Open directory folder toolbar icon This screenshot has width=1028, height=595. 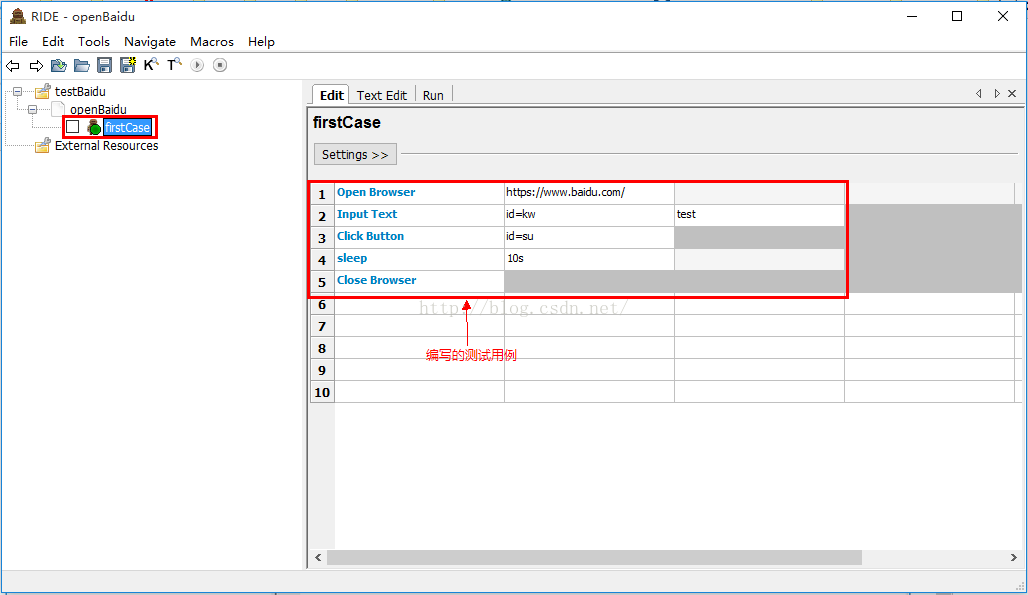pos(82,66)
